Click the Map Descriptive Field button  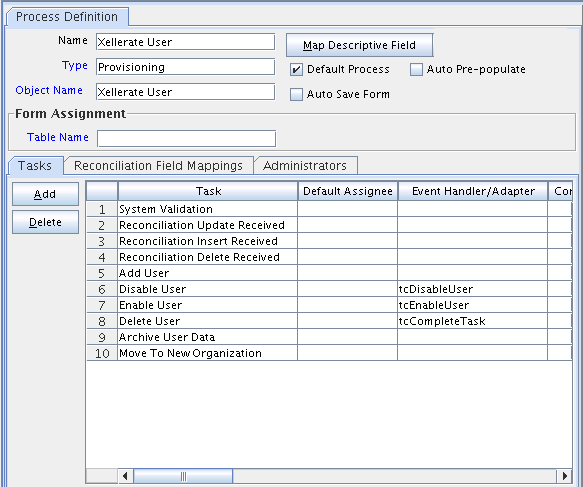click(x=359, y=45)
